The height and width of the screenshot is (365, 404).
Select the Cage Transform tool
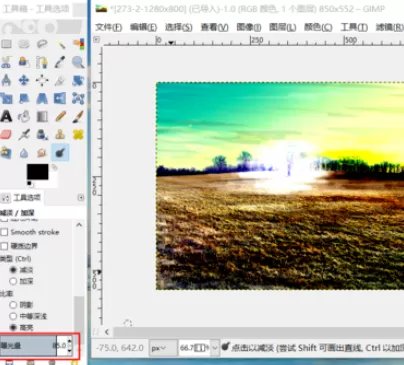coord(78,98)
